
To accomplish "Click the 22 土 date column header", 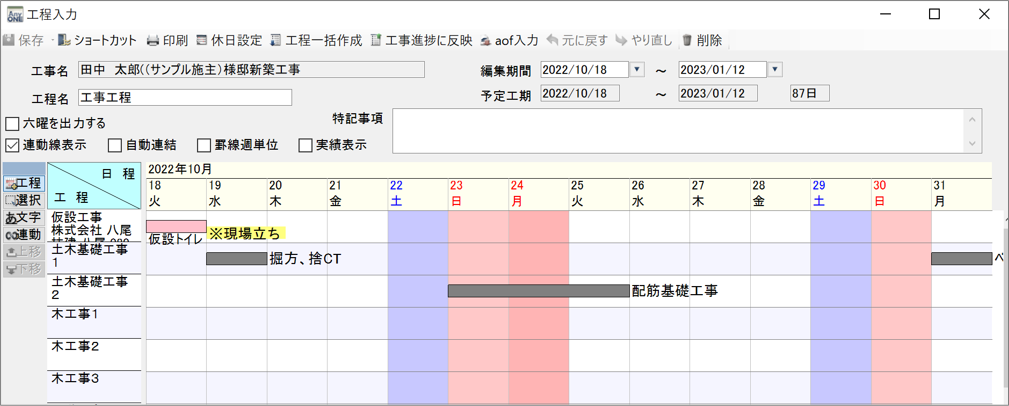I will [418, 193].
